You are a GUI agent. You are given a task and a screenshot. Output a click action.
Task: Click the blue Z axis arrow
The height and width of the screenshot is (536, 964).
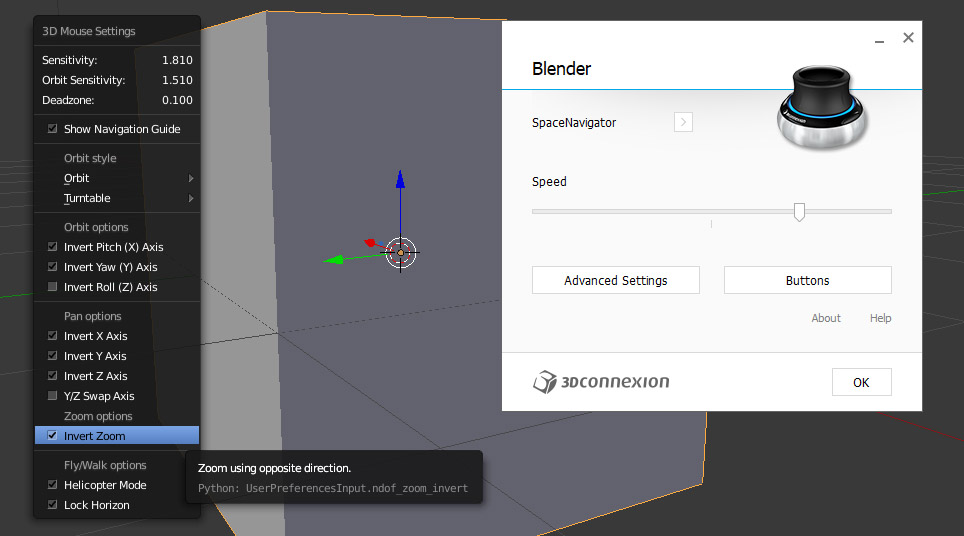(x=400, y=179)
